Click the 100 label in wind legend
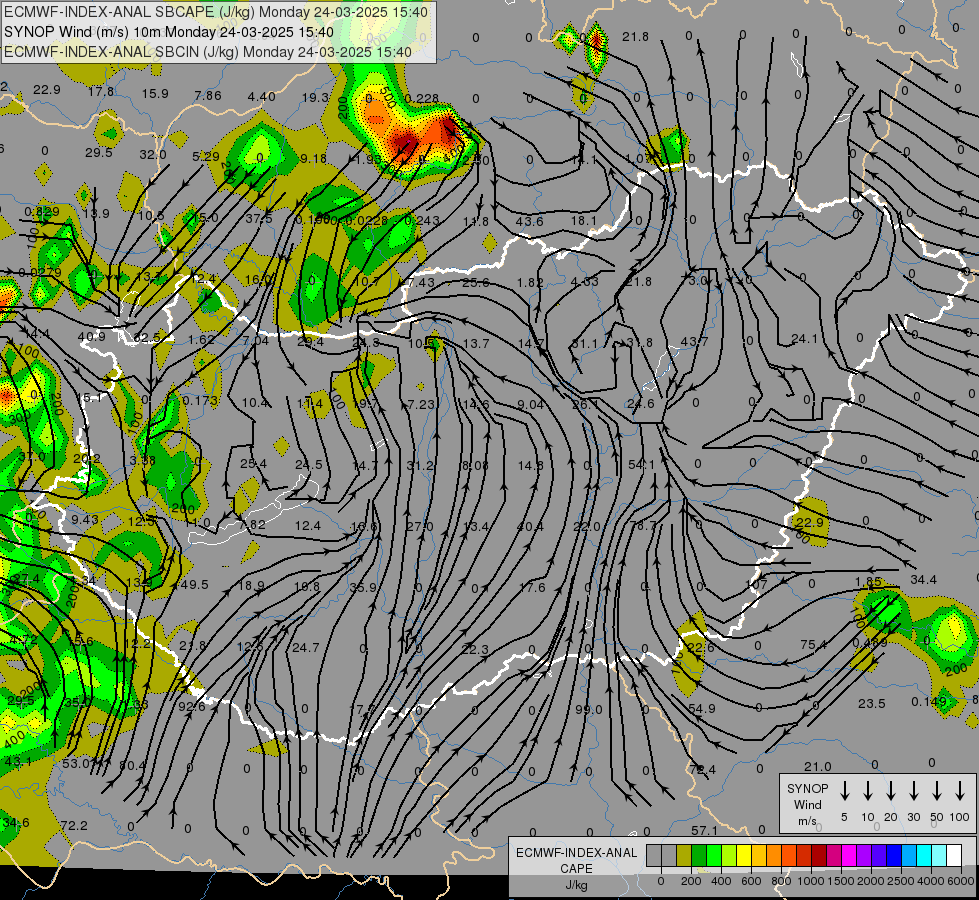The height and width of the screenshot is (900, 979). tap(959, 817)
